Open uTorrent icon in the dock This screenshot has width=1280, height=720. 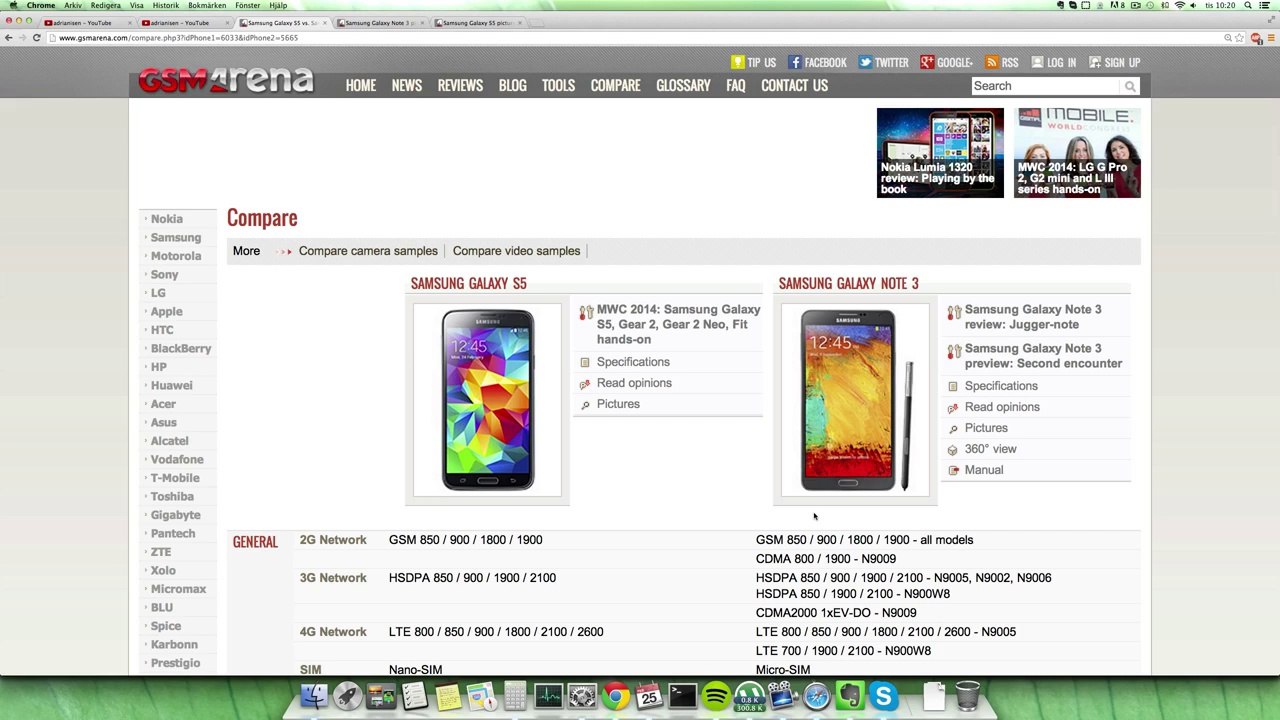click(x=750, y=696)
